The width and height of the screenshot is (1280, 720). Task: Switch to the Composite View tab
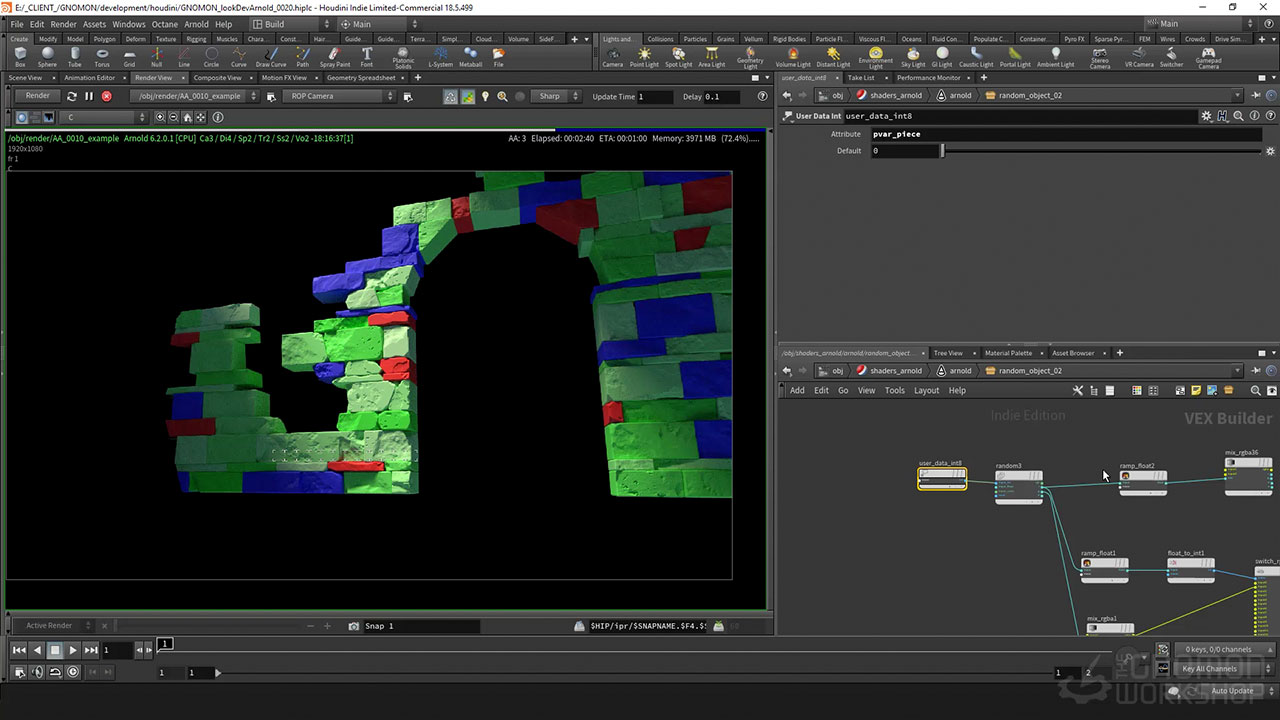[x=217, y=77]
